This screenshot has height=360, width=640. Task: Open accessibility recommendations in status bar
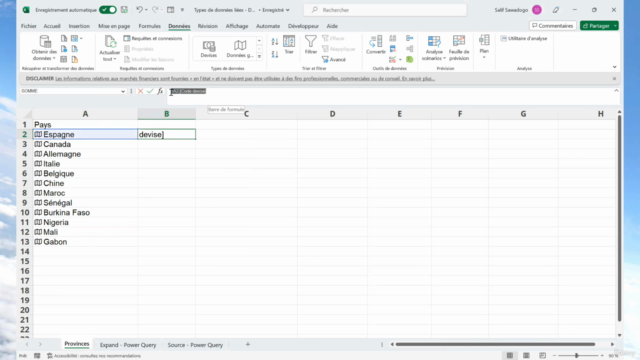pyautogui.click(x=94, y=356)
